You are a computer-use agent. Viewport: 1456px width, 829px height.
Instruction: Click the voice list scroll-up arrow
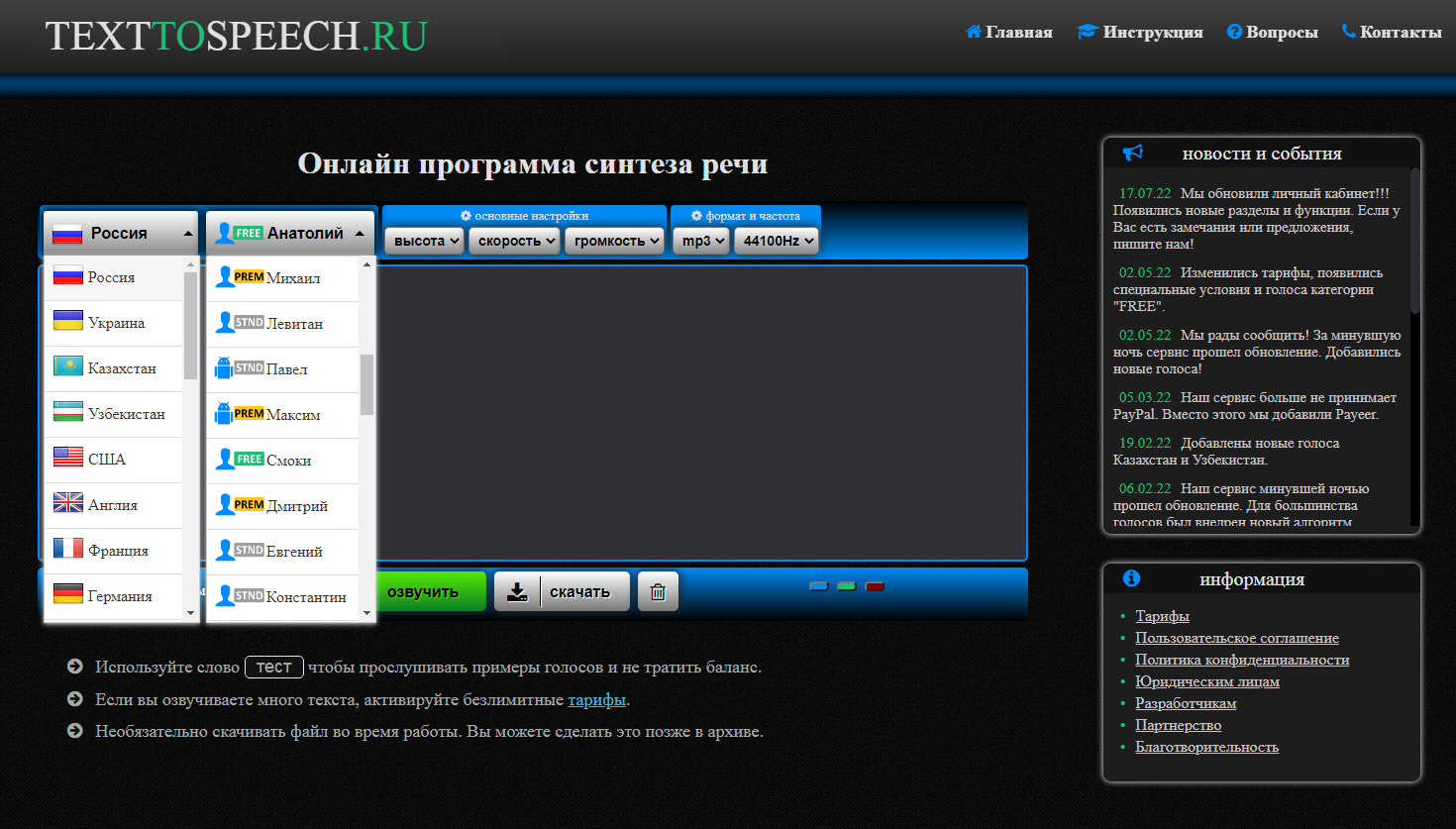(x=366, y=264)
